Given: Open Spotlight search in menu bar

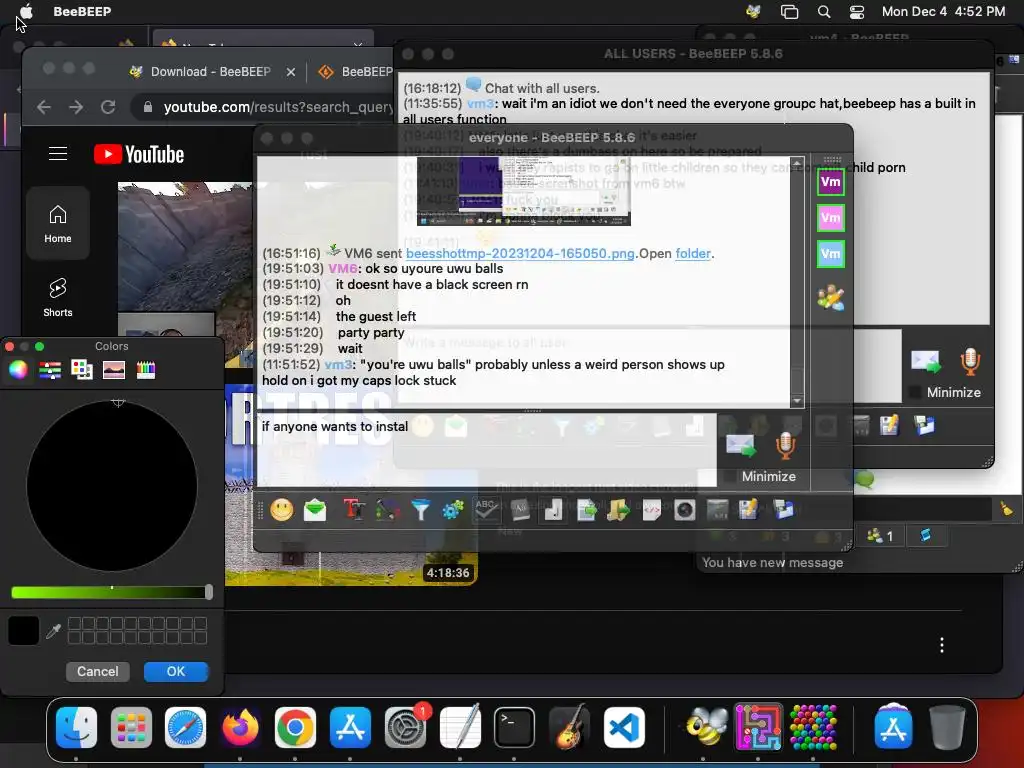Looking at the screenshot, I should click(824, 12).
